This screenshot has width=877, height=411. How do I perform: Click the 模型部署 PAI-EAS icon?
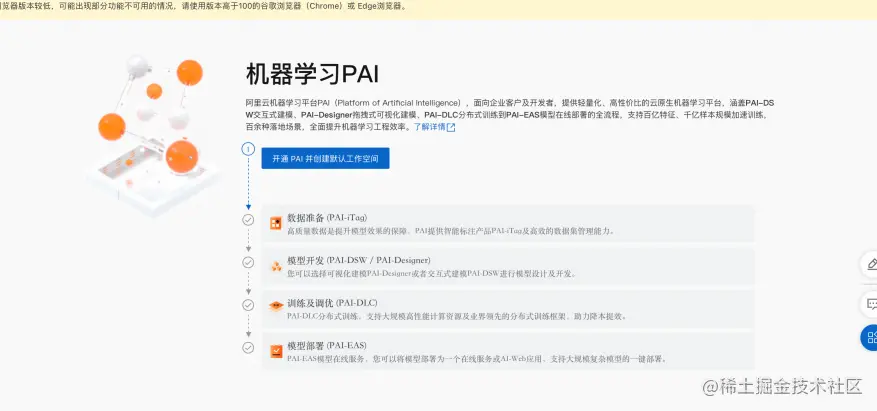point(276,351)
